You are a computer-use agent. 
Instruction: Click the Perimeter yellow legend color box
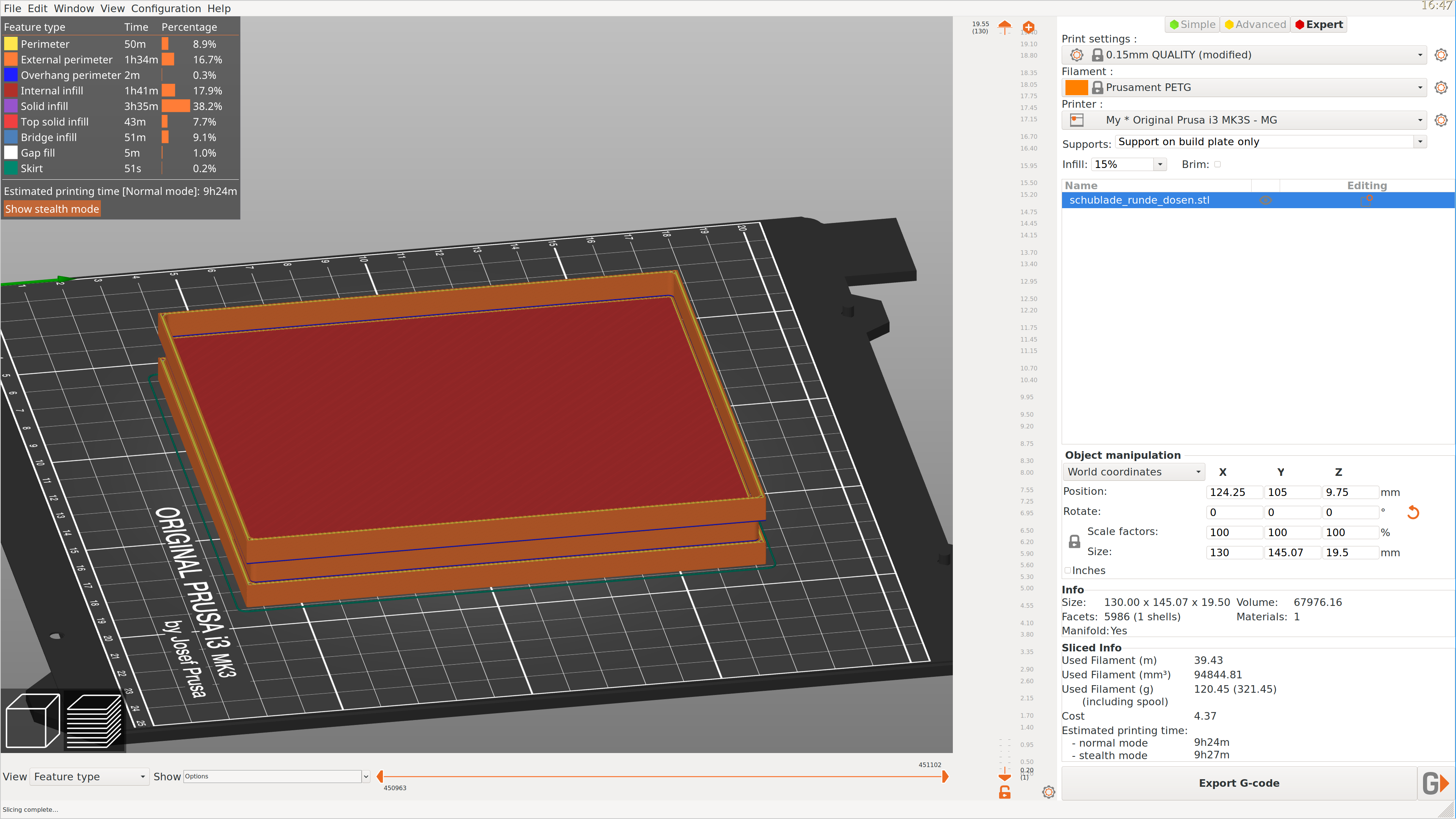[x=11, y=44]
